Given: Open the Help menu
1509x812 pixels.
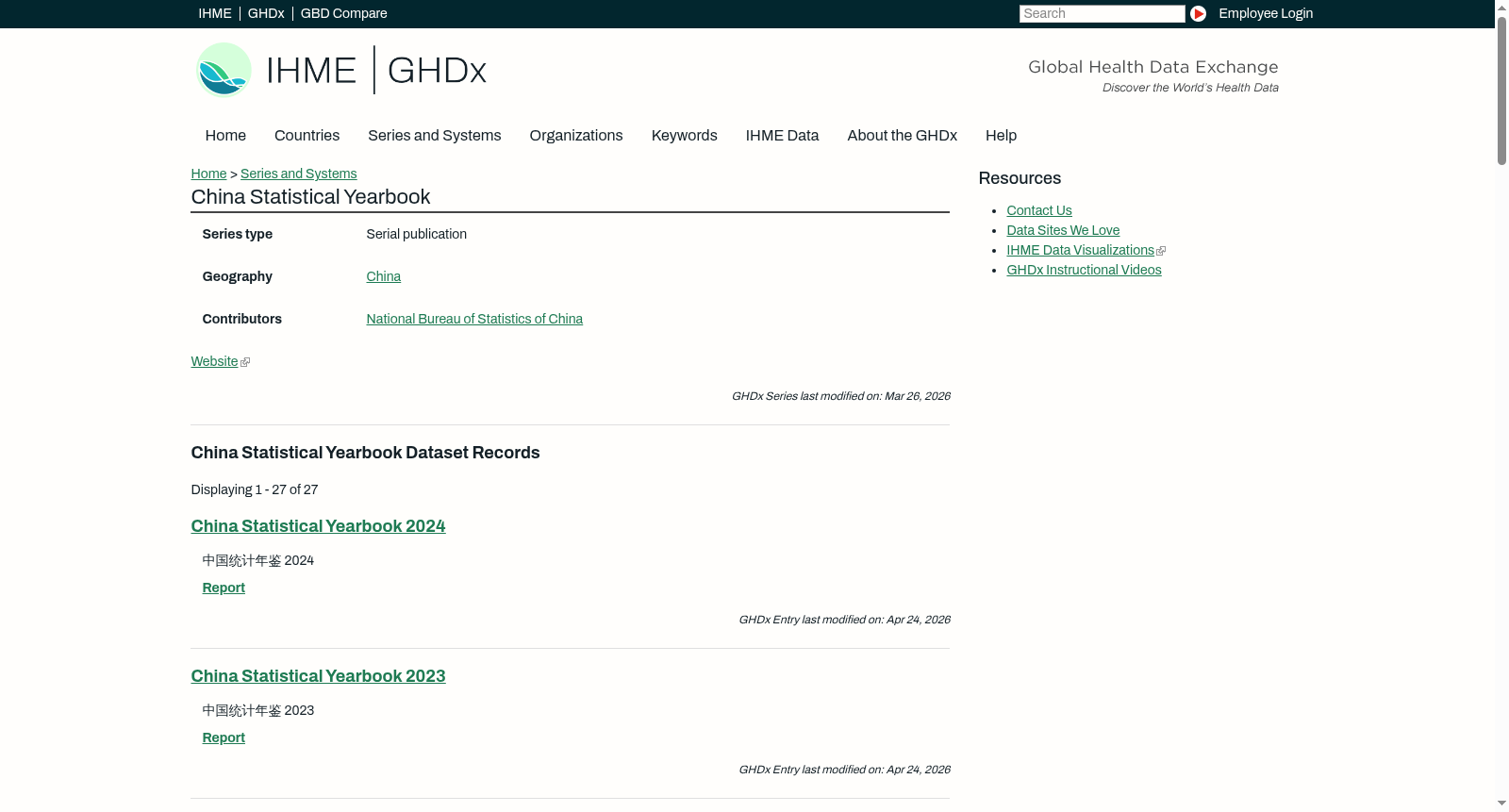Looking at the screenshot, I should (1001, 136).
